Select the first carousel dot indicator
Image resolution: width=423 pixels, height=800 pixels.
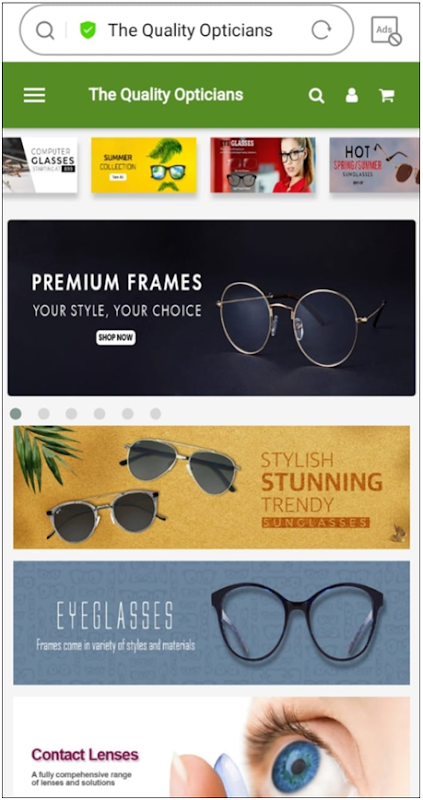(16, 413)
